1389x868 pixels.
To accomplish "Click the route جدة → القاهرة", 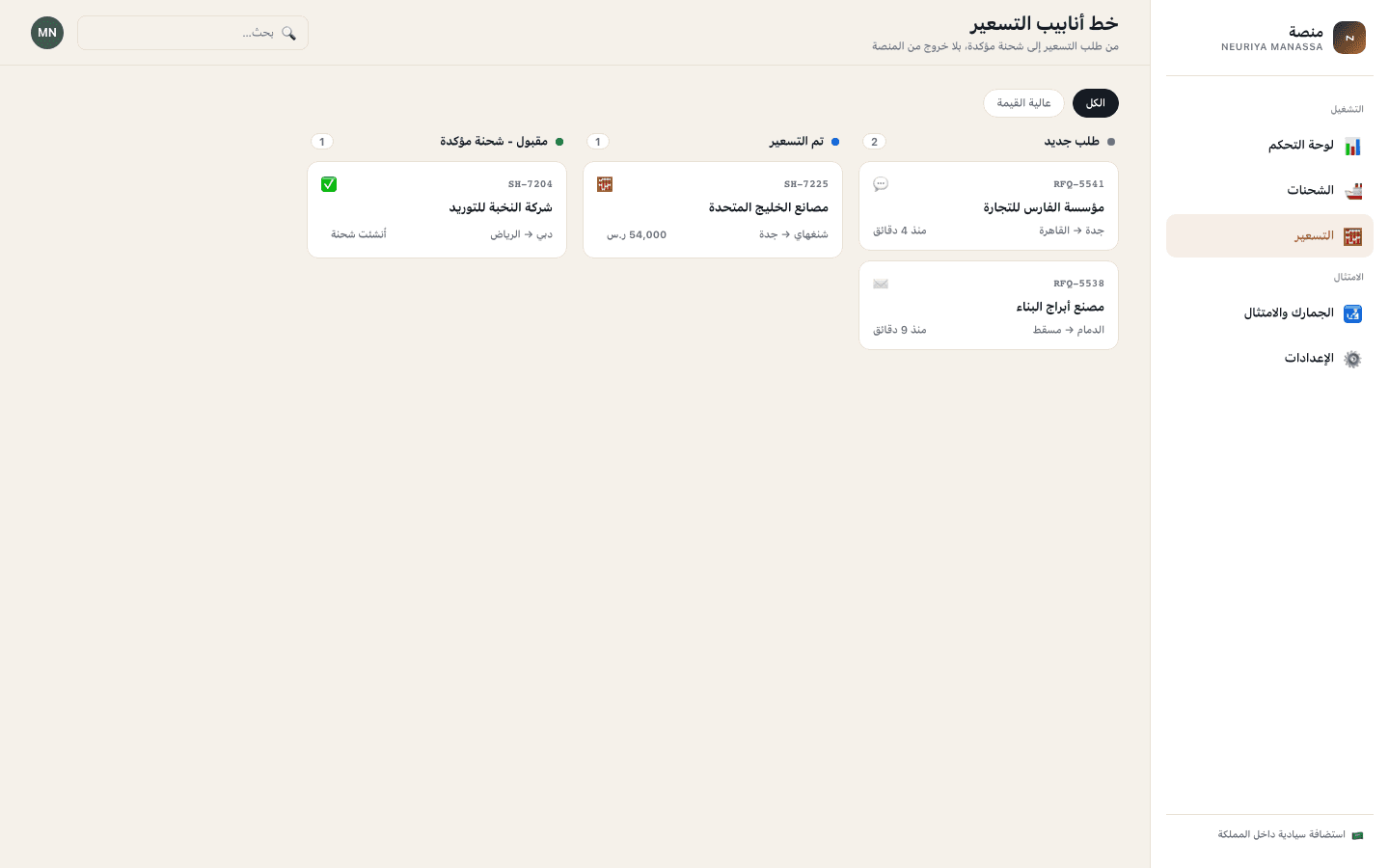I will 1072,231.
